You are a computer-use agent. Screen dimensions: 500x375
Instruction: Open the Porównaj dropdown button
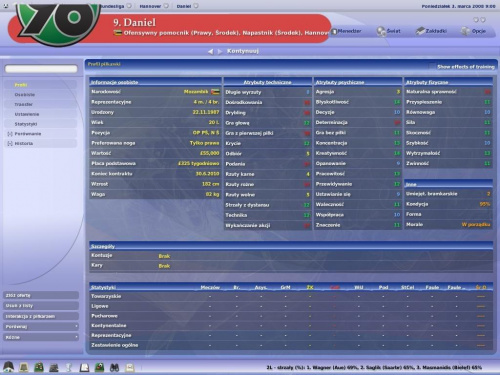click(41, 327)
